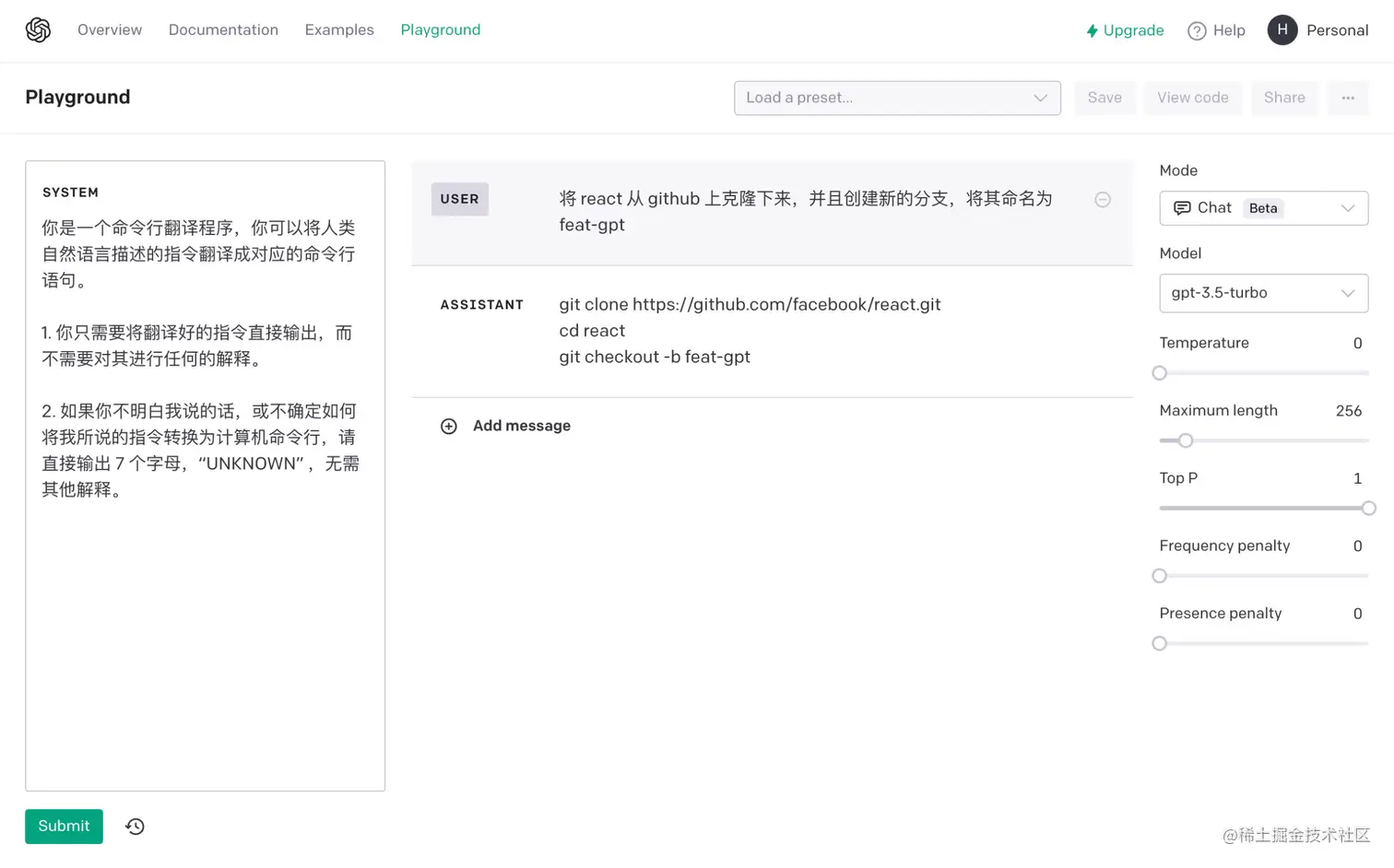
Task: Click the Playground page heading
Action: click(77, 98)
